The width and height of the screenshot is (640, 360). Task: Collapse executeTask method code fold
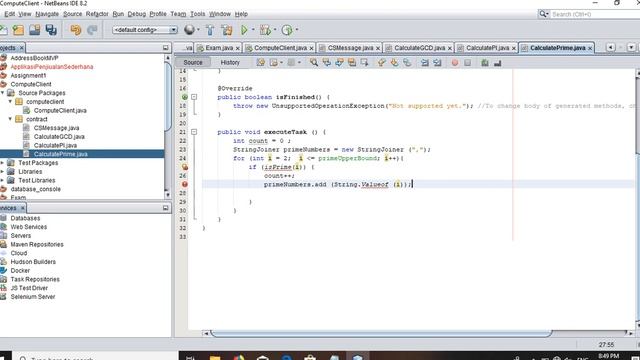point(194,132)
